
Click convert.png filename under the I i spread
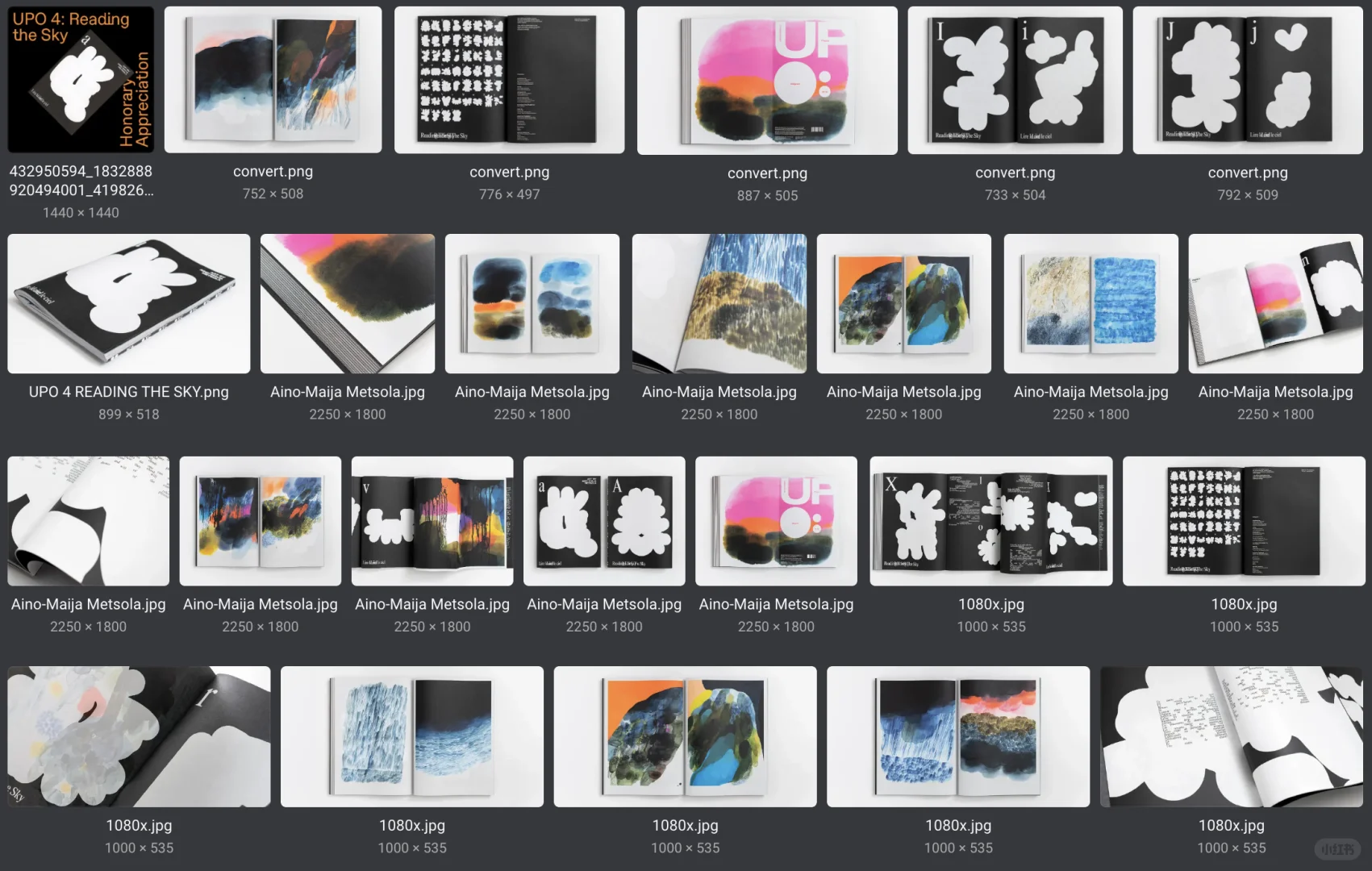coord(1015,173)
